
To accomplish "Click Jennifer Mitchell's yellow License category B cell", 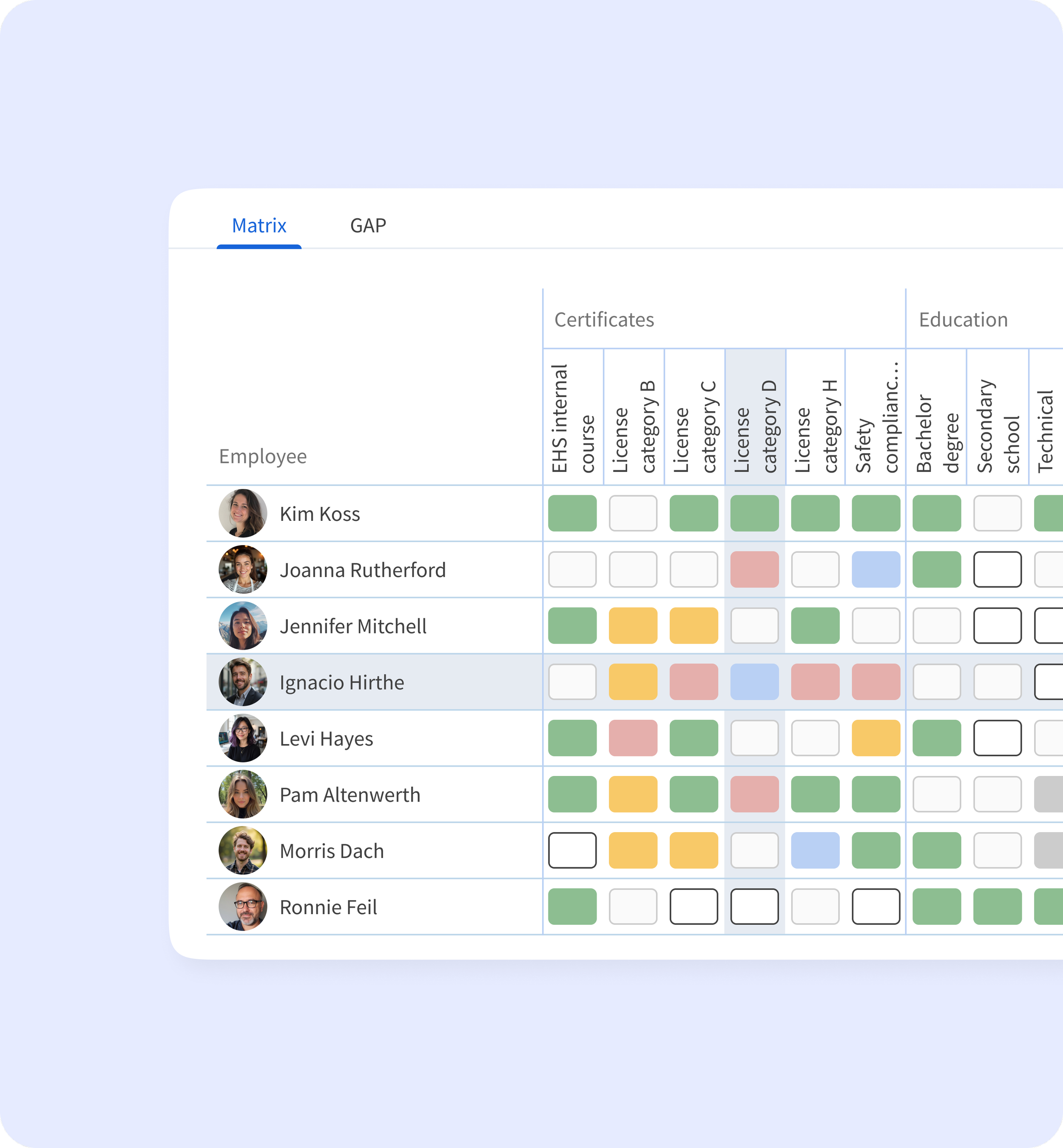I will 633,626.
